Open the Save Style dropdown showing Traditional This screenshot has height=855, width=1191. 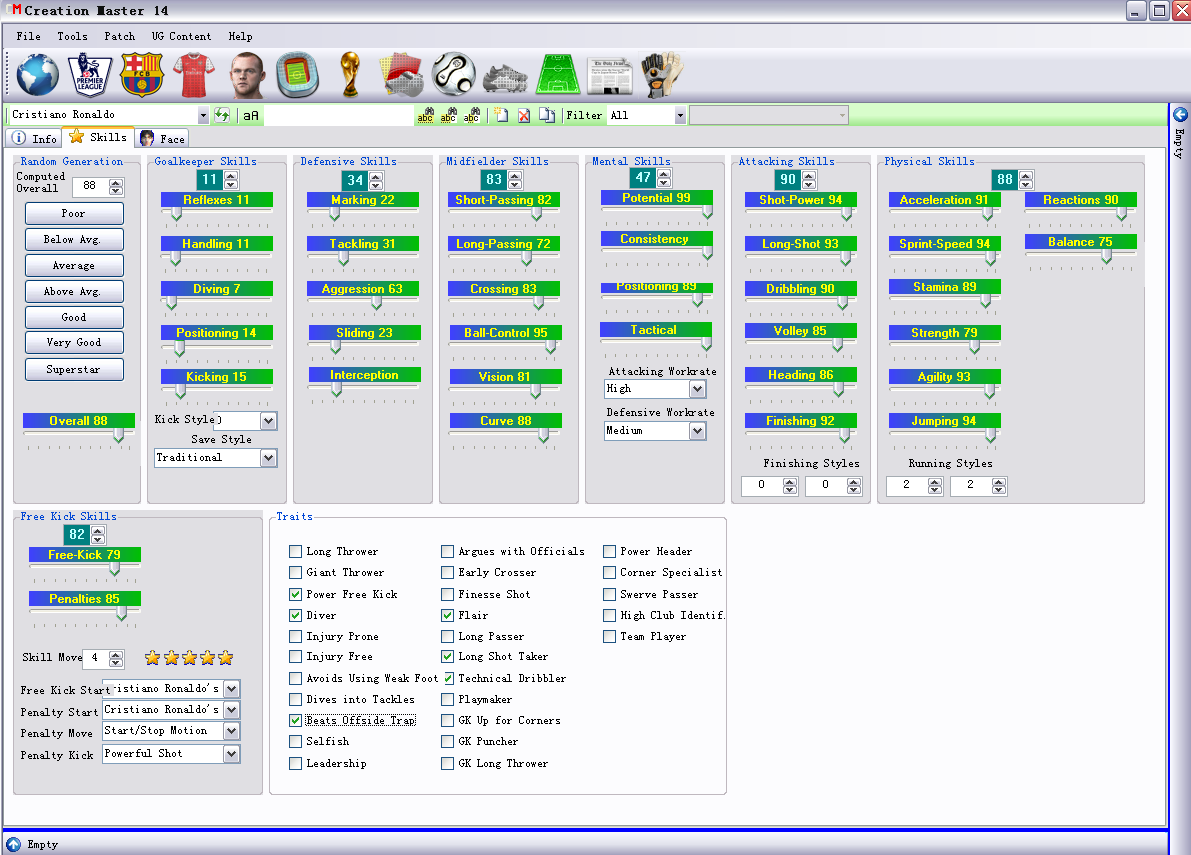pos(268,458)
